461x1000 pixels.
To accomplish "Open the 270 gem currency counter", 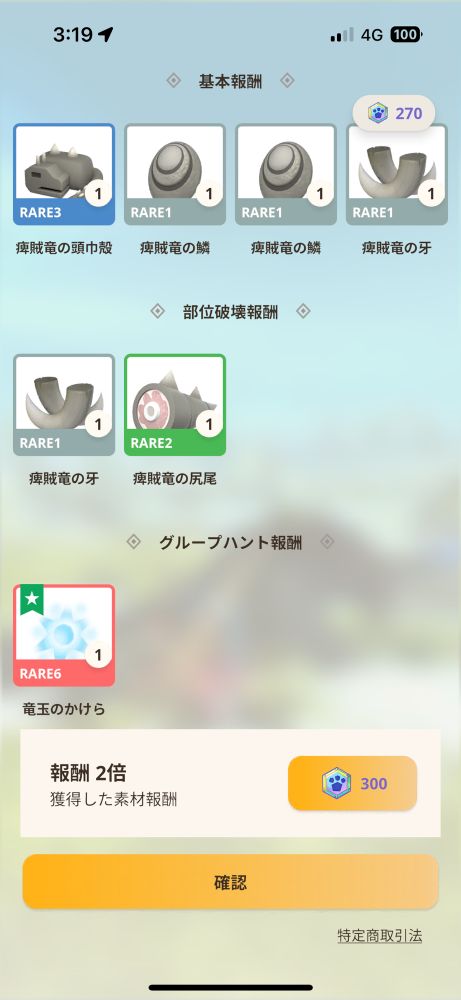I will [x=394, y=114].
